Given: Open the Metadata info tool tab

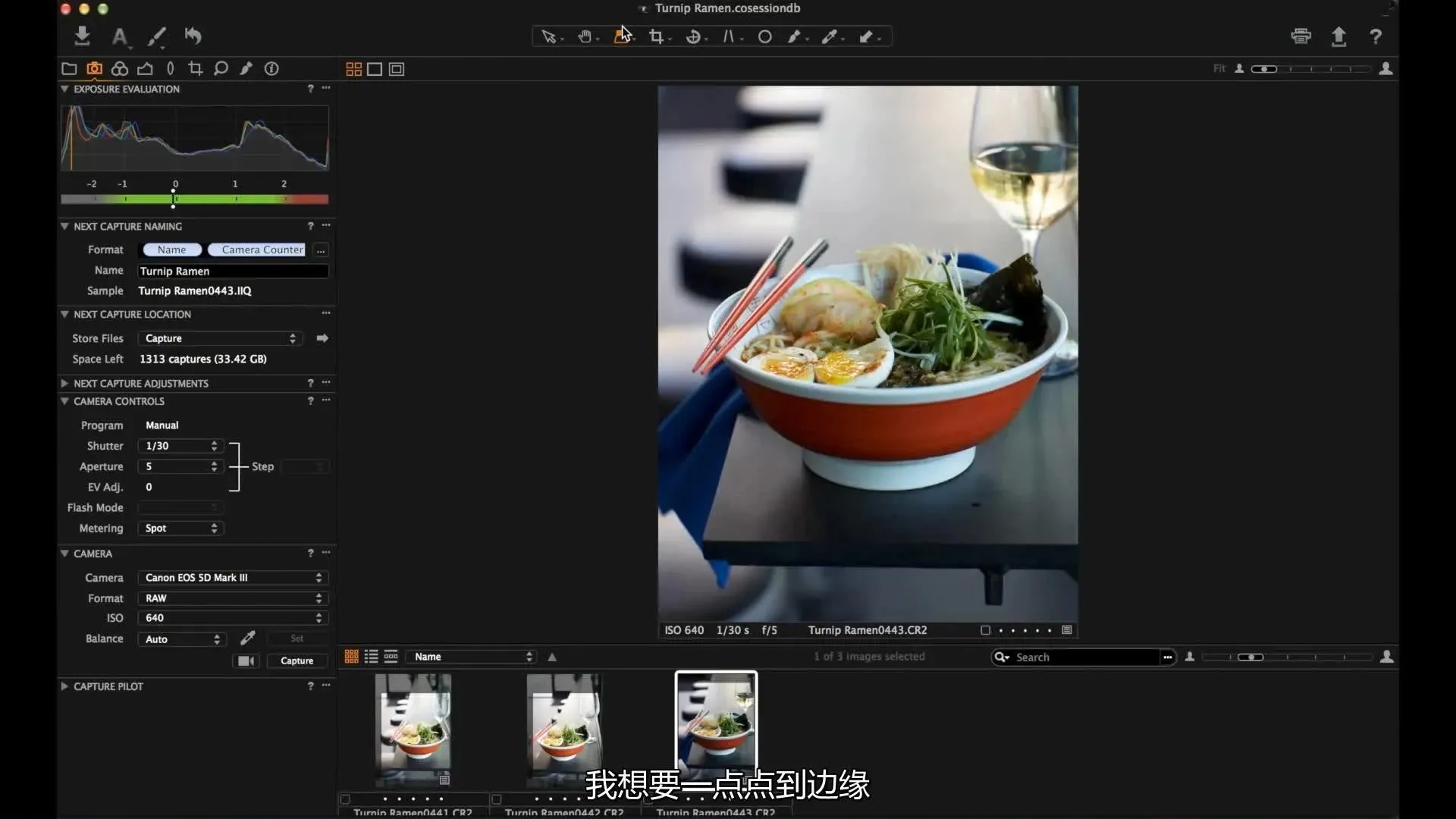Looking at the screenshot, I should [271, 69].
